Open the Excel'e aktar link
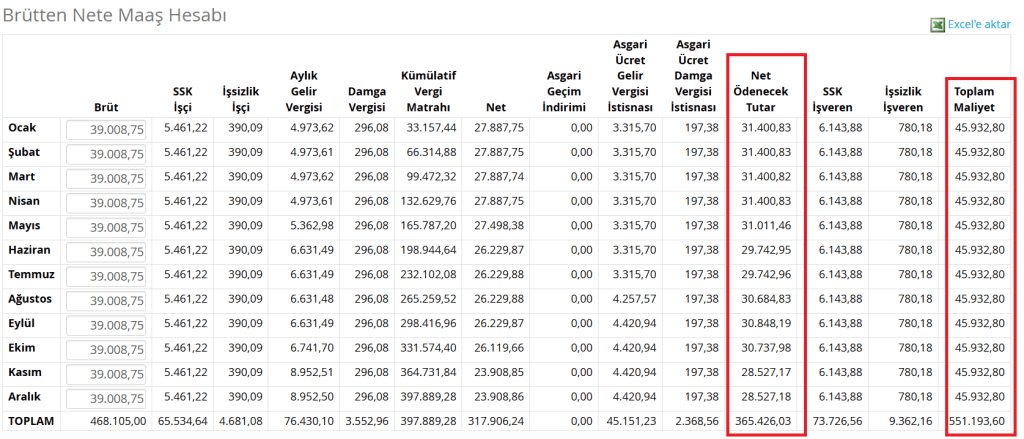The height and width of the screenshot is (439, 1024). pos(978,25)
